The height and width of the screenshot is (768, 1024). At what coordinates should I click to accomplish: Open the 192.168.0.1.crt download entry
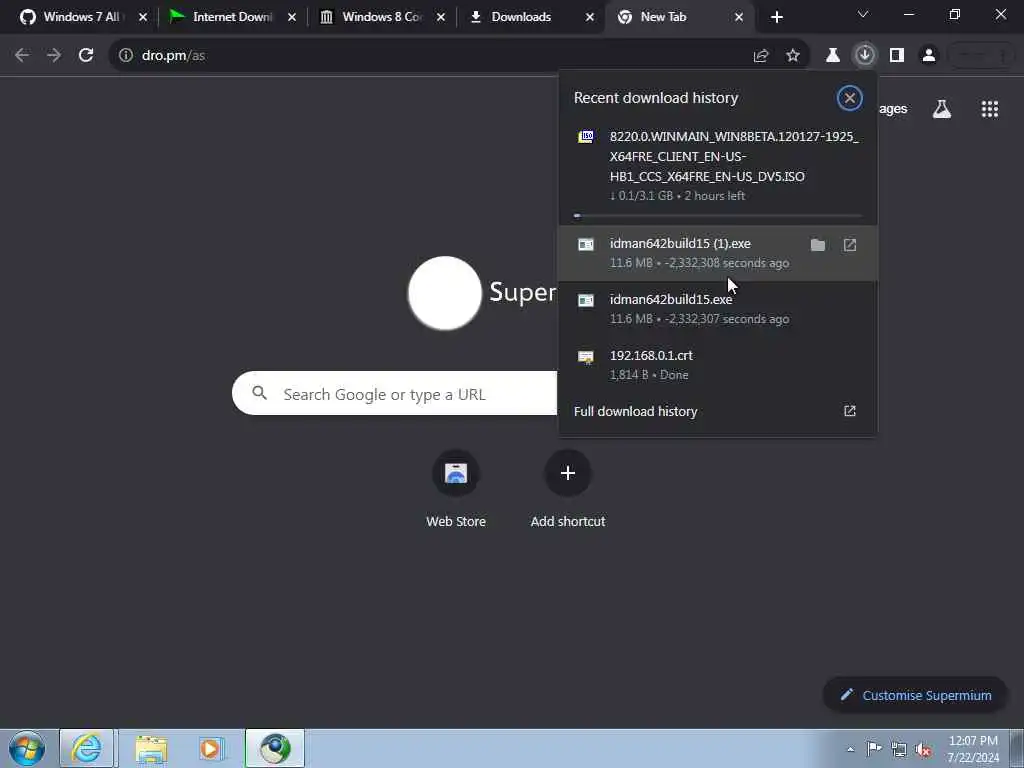coord(718,365)
